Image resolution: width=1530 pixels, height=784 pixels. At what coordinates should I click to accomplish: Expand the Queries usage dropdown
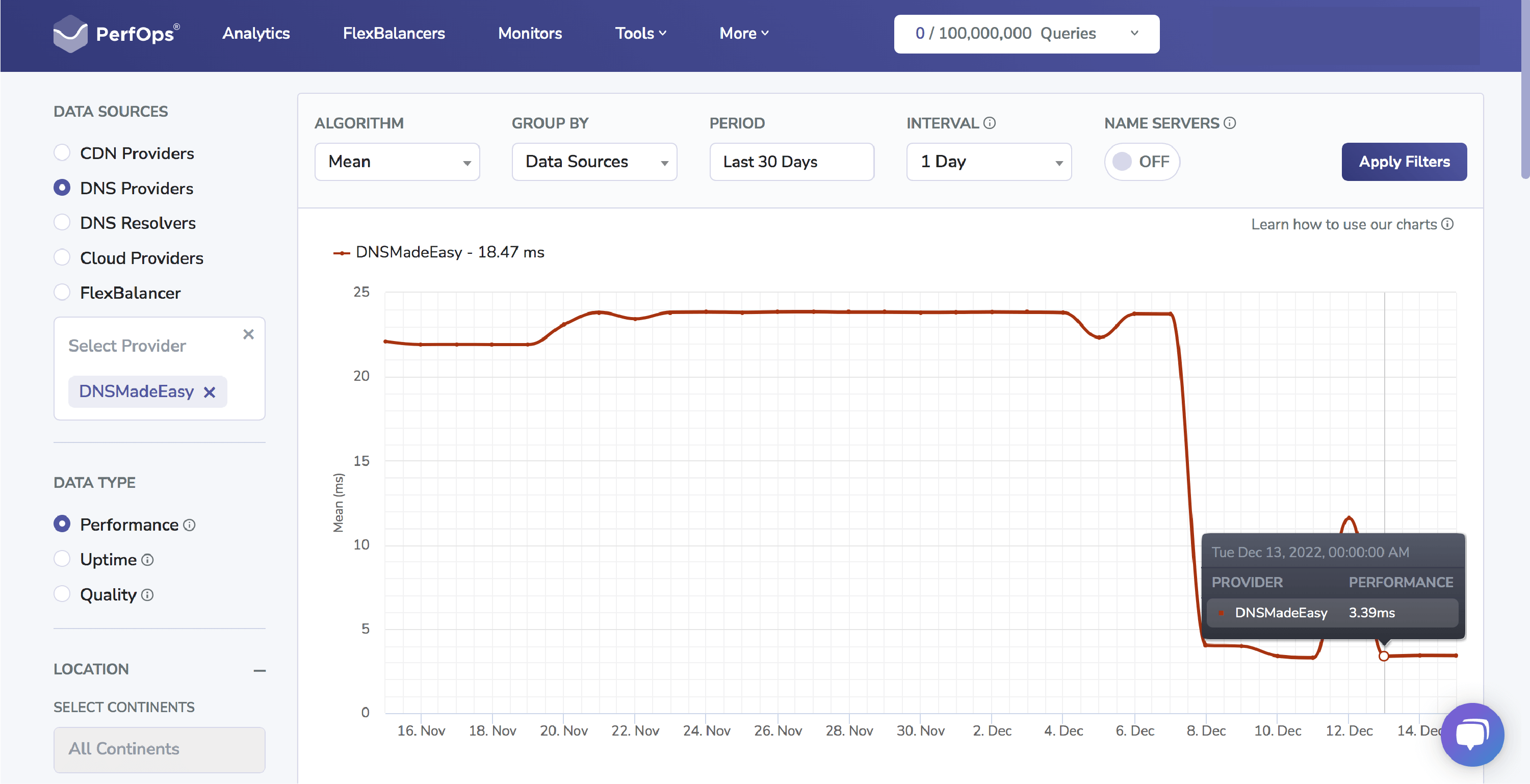[1026, 34]
